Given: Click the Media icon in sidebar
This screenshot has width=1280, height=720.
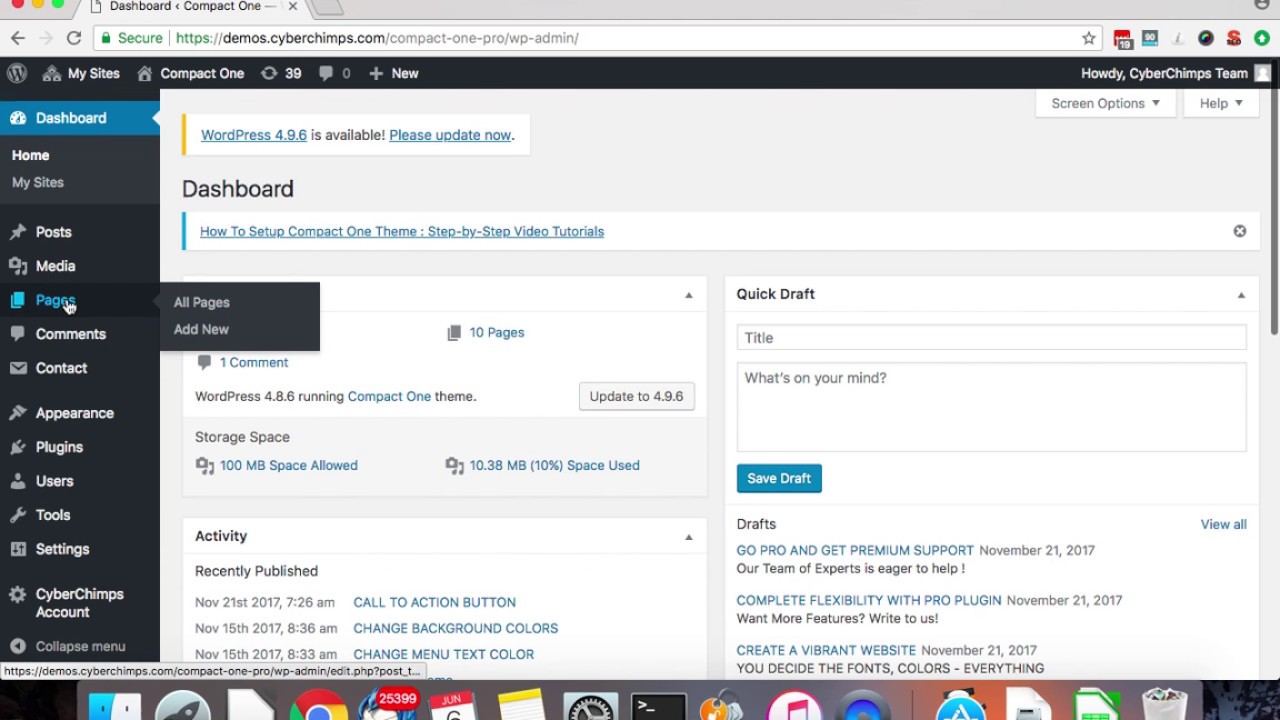Looking at the screenshot, I should pyautogui.click(x=18, y=266).
